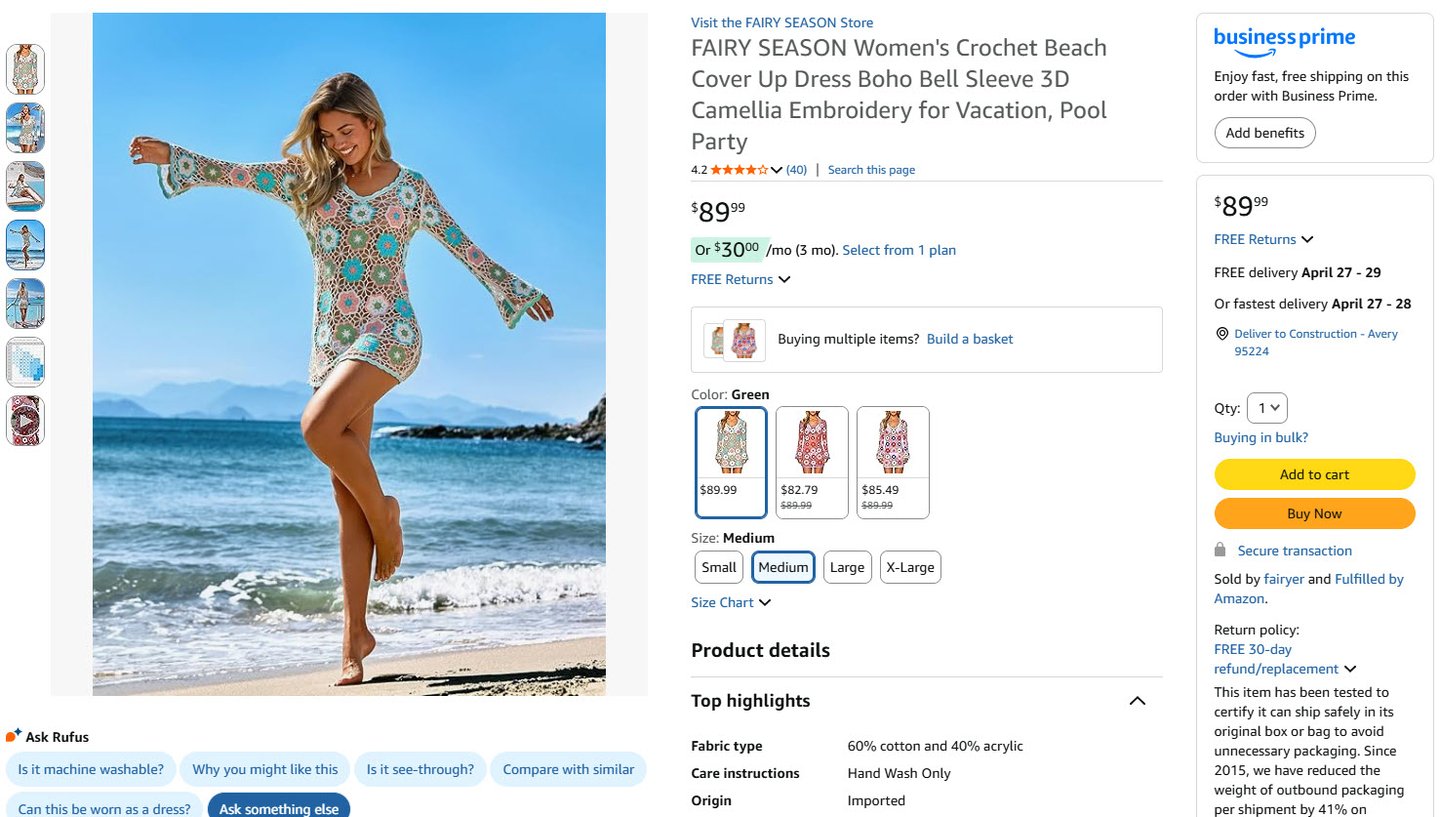
Task: Click the delivery location pin icon
Action: coord(1221,334)
